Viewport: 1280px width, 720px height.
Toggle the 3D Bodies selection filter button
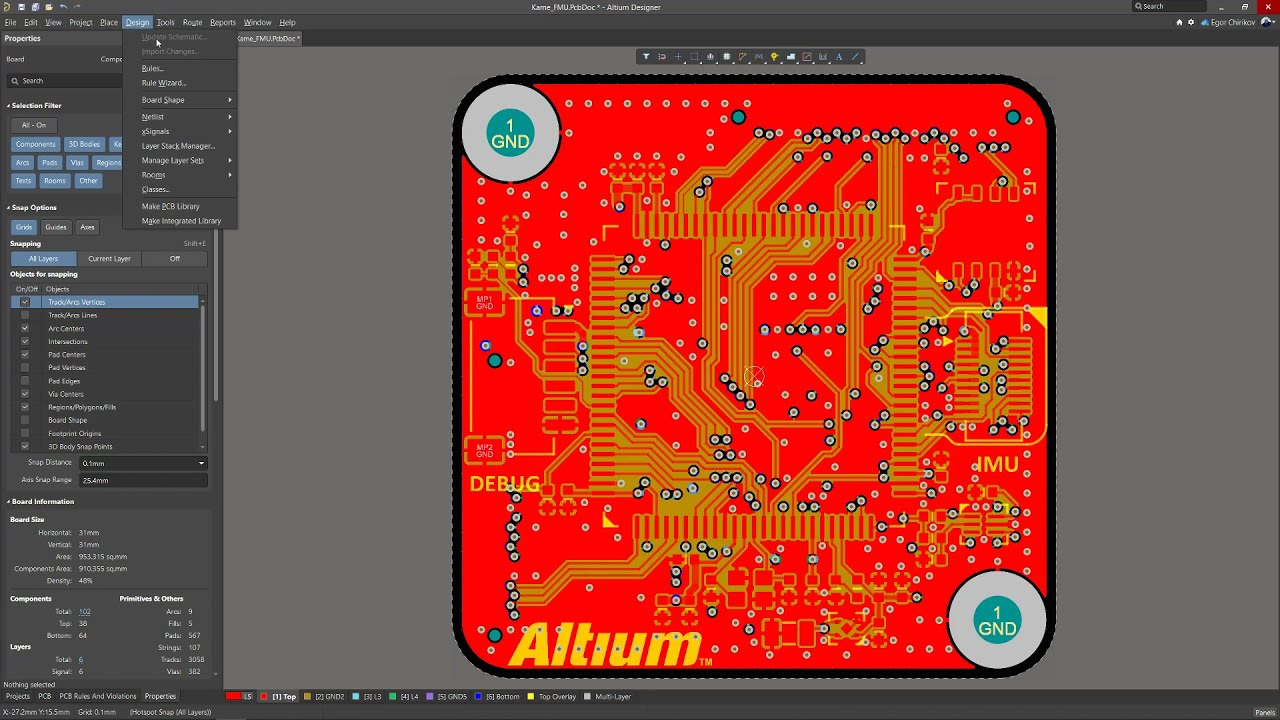point(84,144)
